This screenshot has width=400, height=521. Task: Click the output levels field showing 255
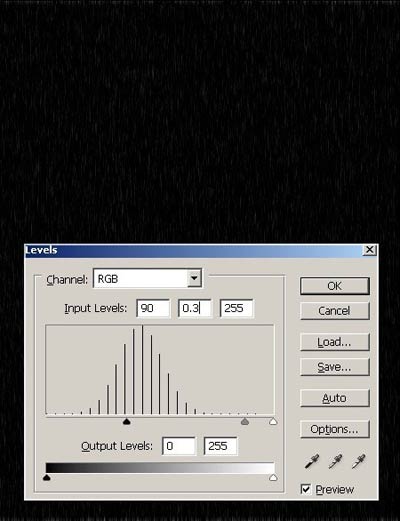[221, 446]
